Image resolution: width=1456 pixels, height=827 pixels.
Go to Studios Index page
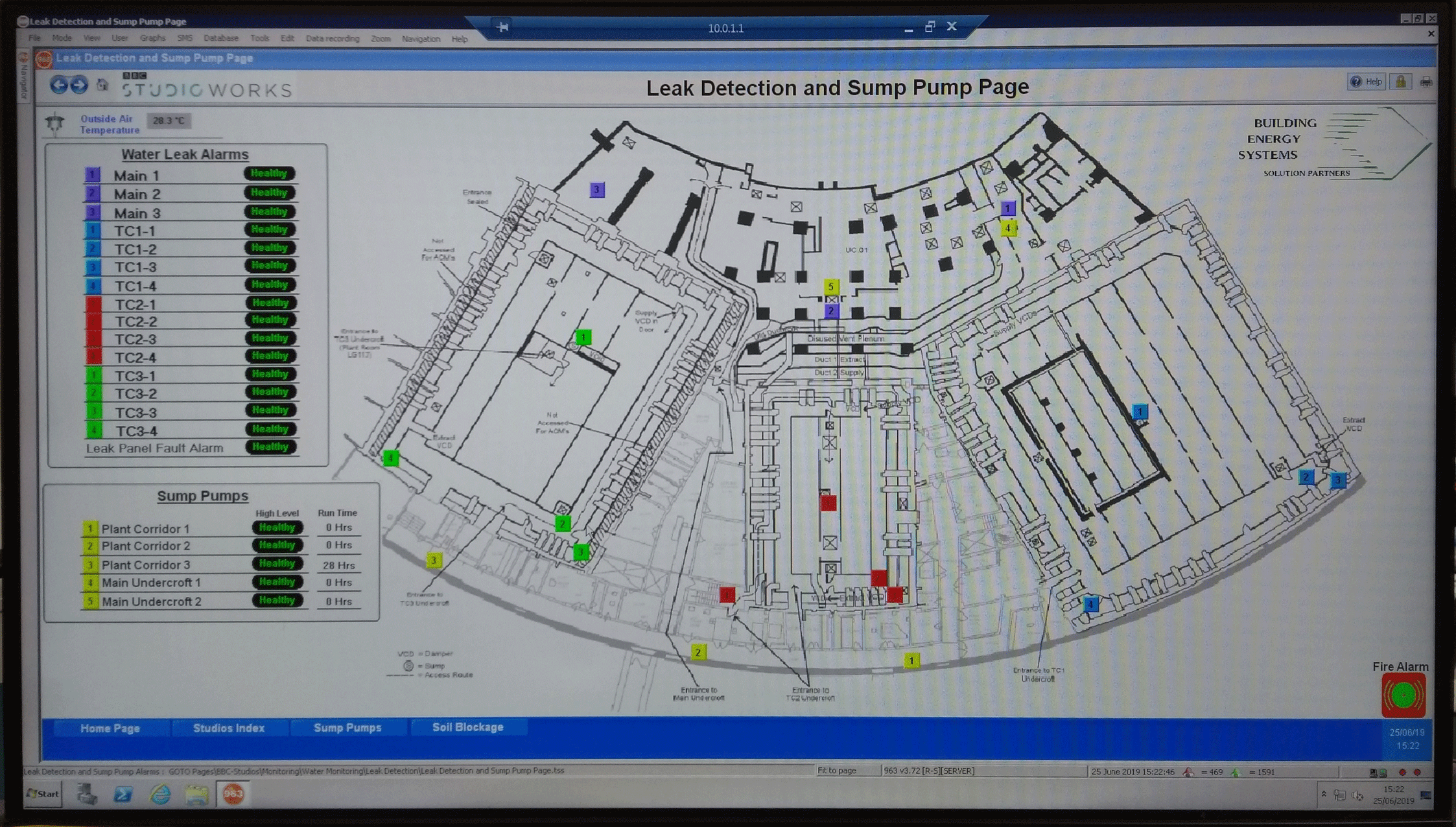point(228,728)
